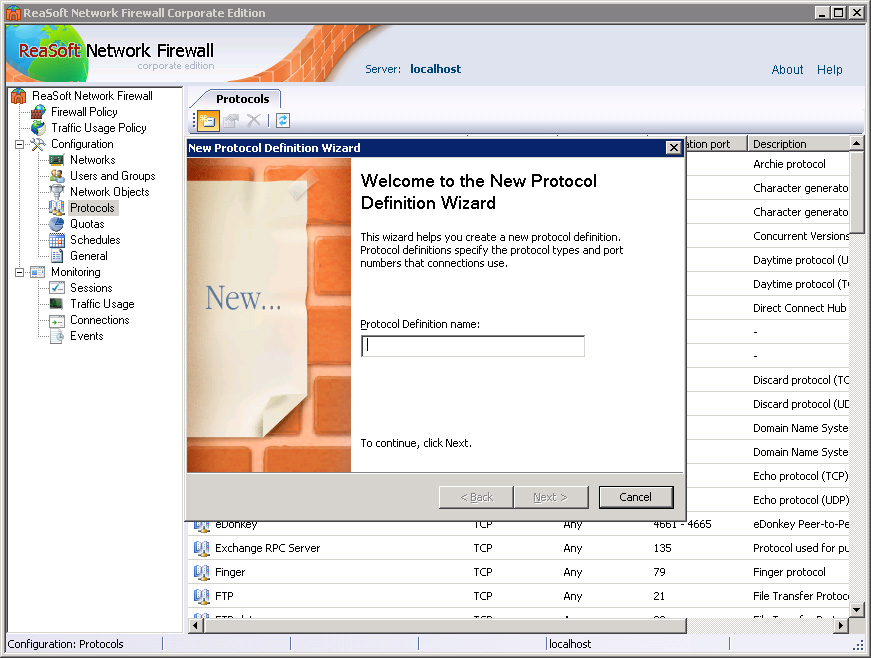Click the FTP row icon
The height and width of the screenshot is (658, 871).
click(202, 596)
